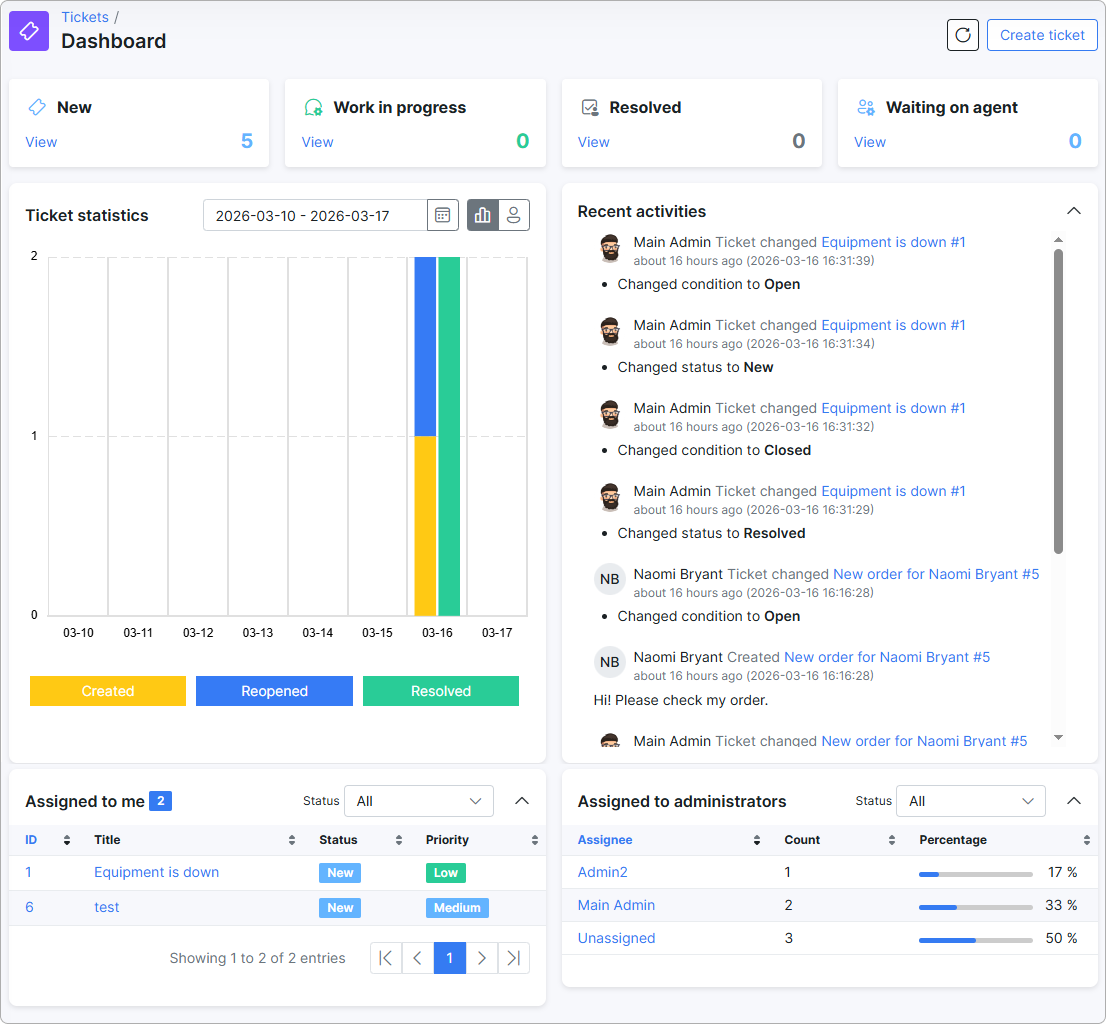Click the green Resolved bar on 03-16

coord(449,436)
